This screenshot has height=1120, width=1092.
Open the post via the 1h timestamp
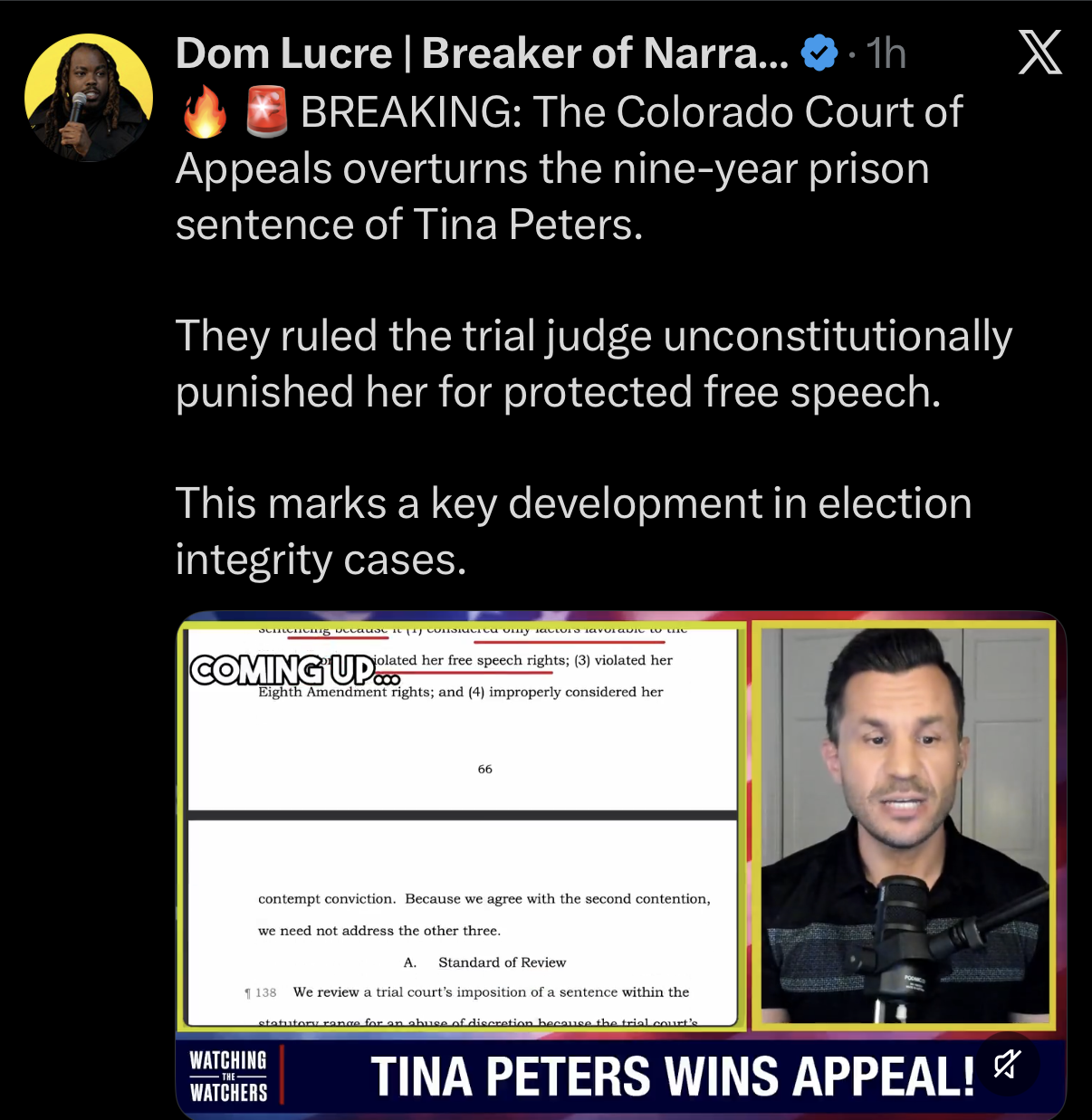(886, 53)
